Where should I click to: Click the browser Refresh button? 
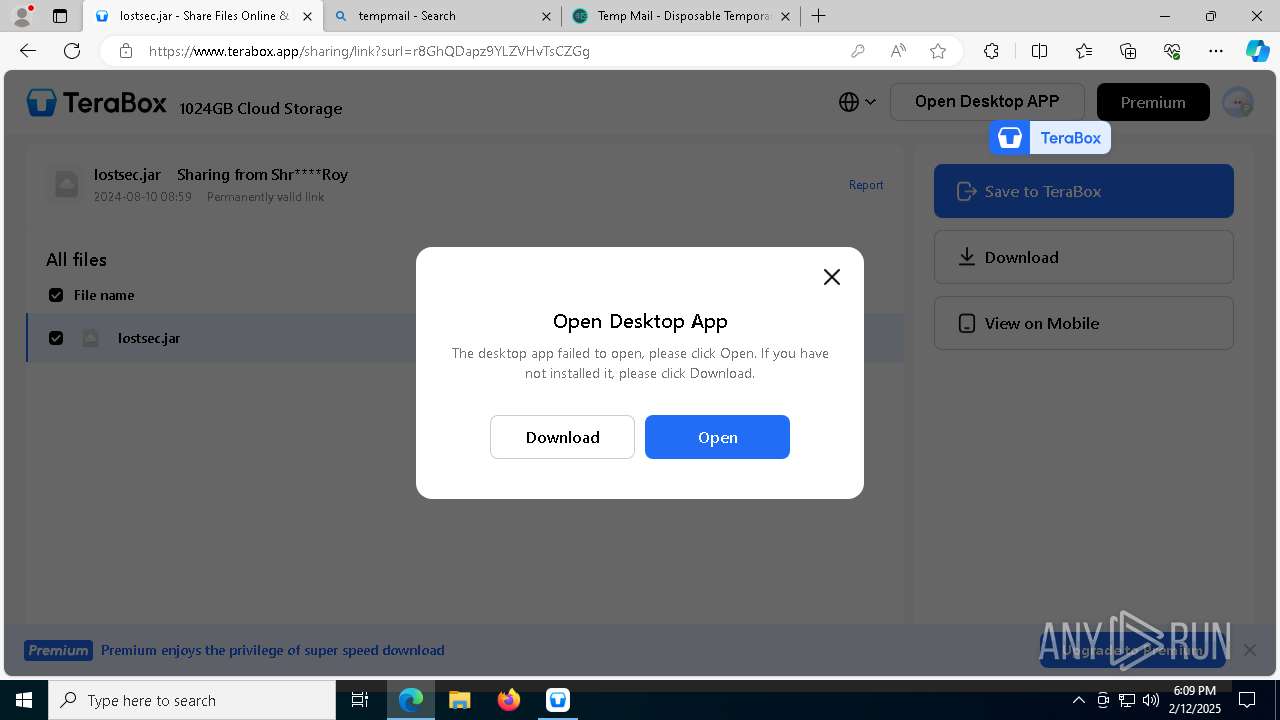coord(72,51)
